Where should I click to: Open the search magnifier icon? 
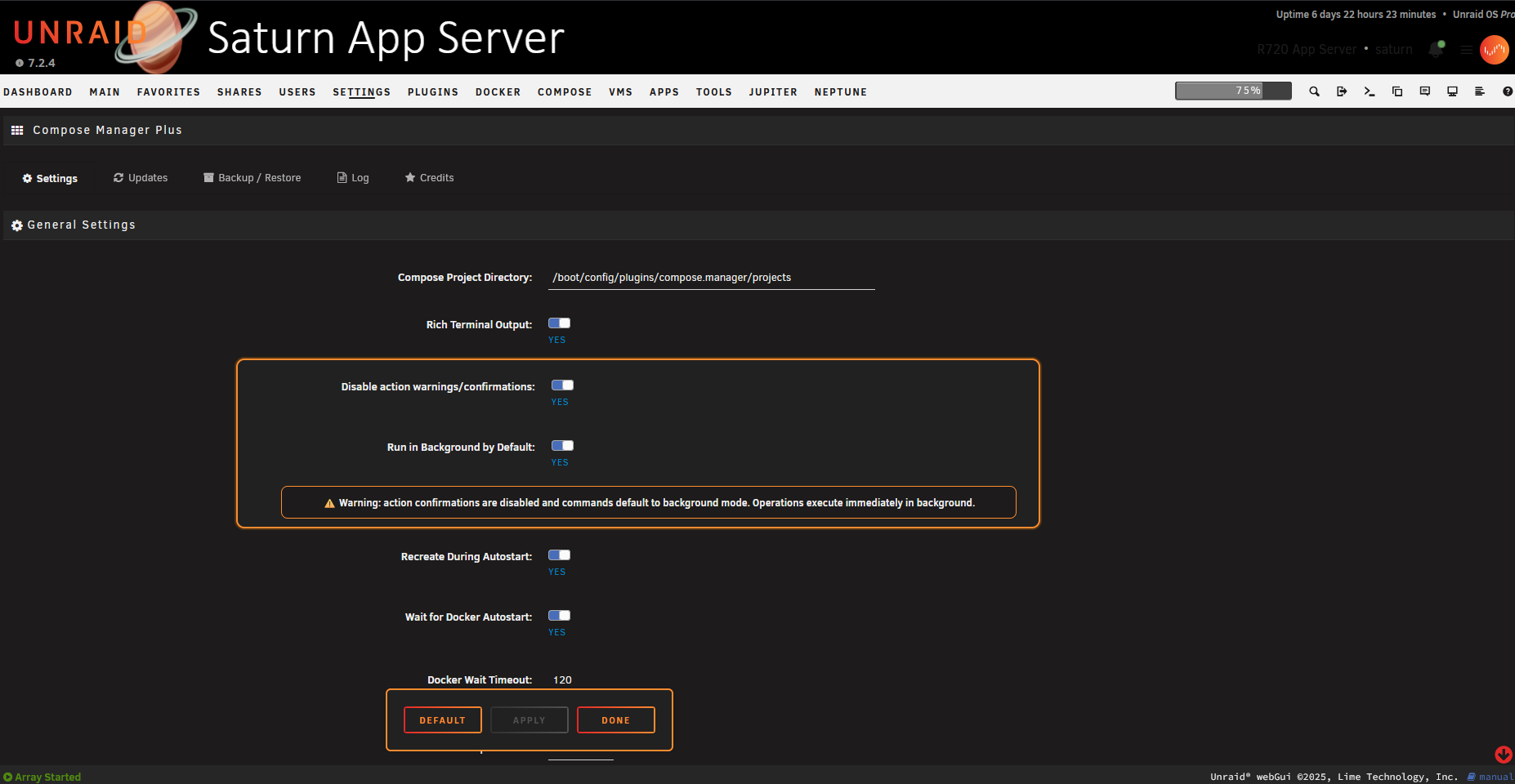point(1314,91)
